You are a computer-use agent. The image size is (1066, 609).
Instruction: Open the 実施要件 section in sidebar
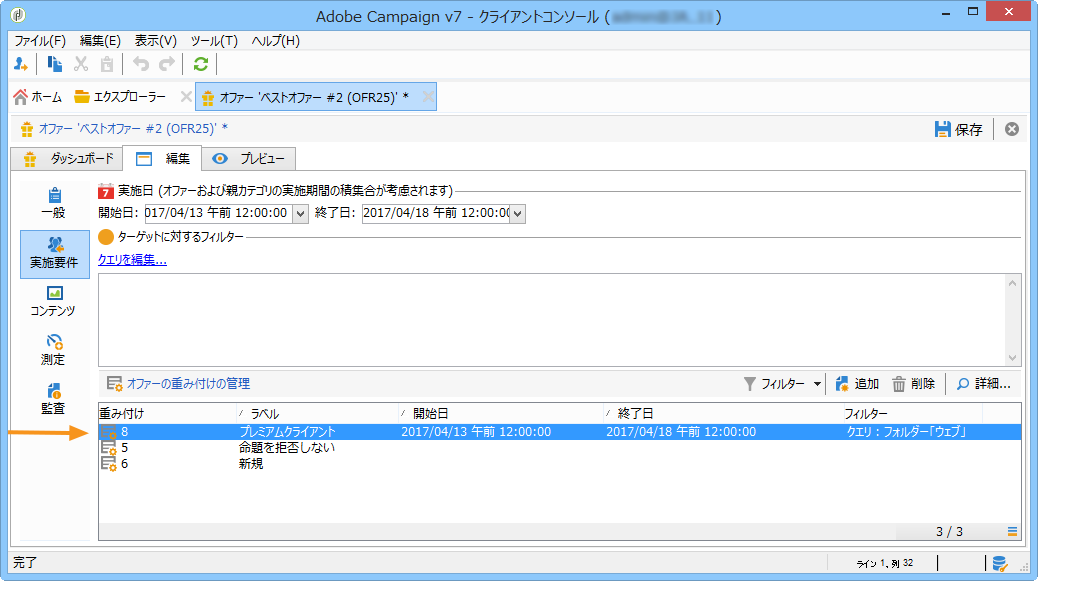[54, 254]
